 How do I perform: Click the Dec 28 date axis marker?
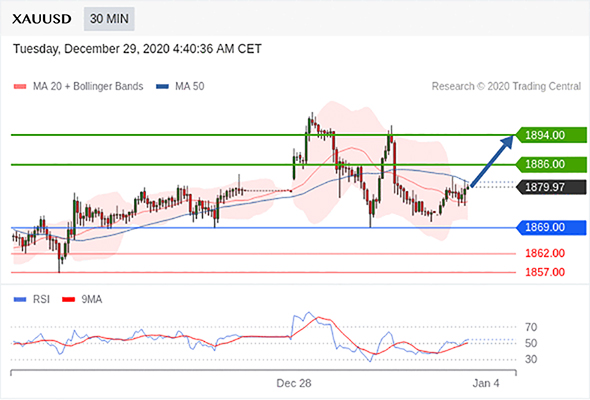[294, 383]
